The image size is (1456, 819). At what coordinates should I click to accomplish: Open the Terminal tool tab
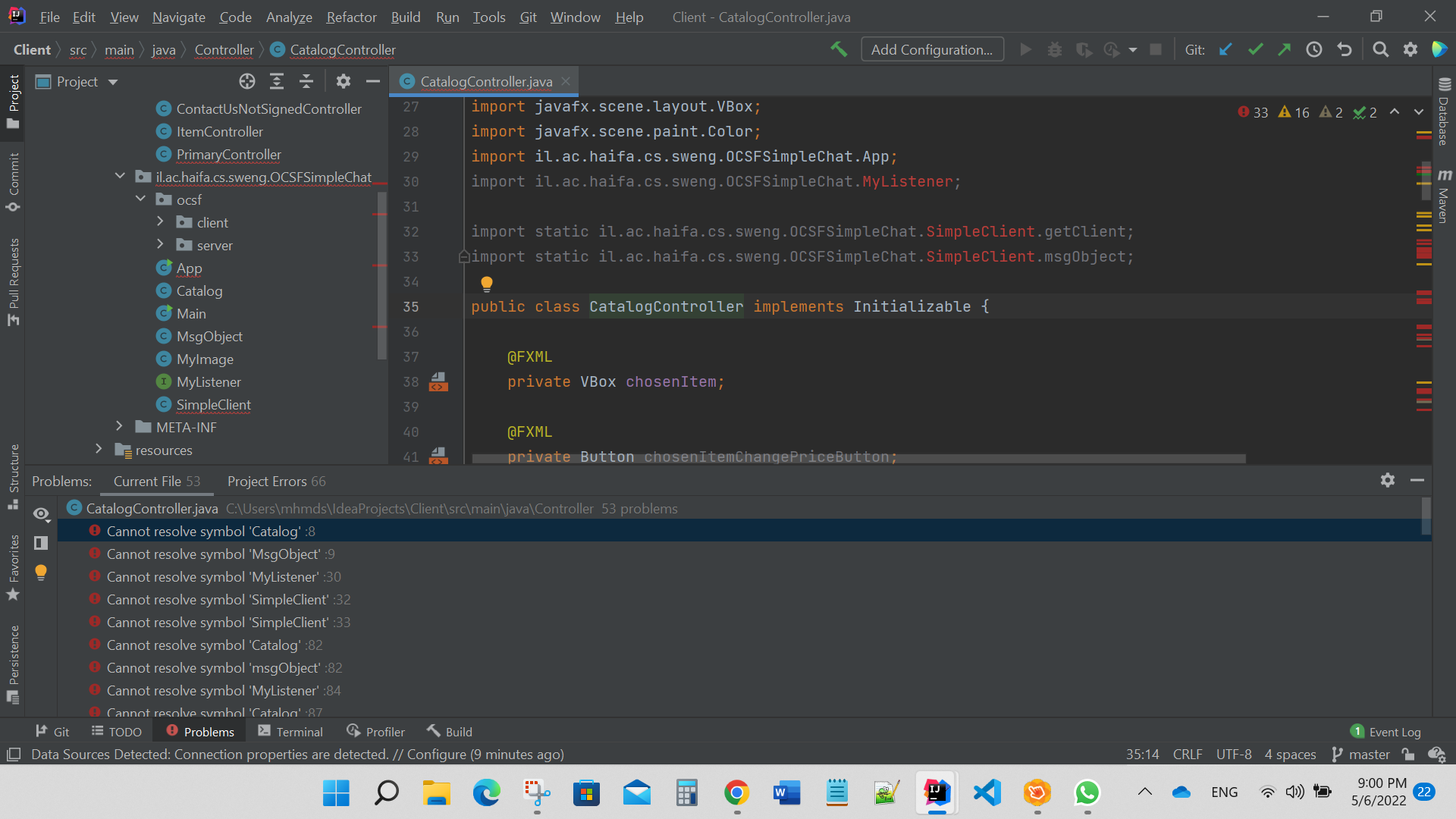coord(290,732)
